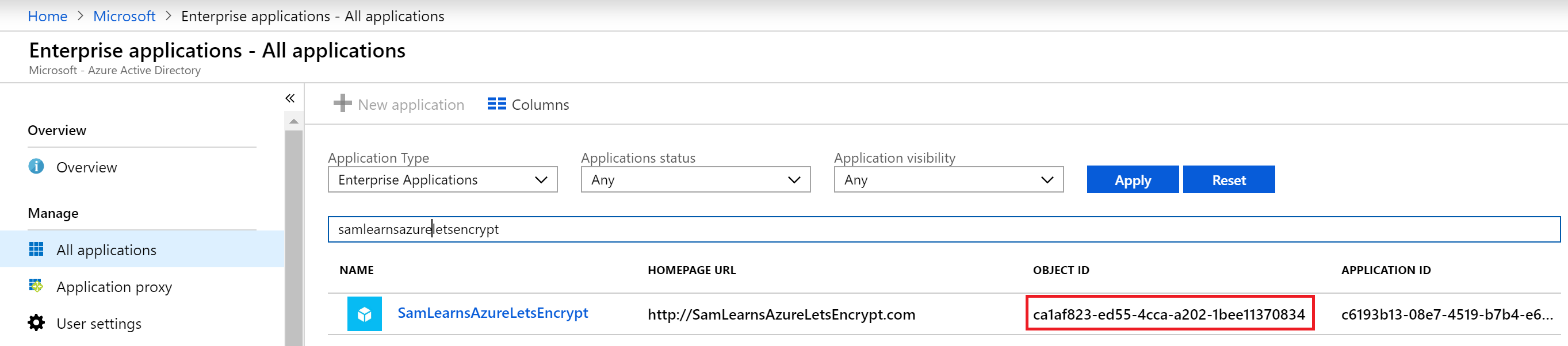Click the User settings gear icon

tap(36, 322)
